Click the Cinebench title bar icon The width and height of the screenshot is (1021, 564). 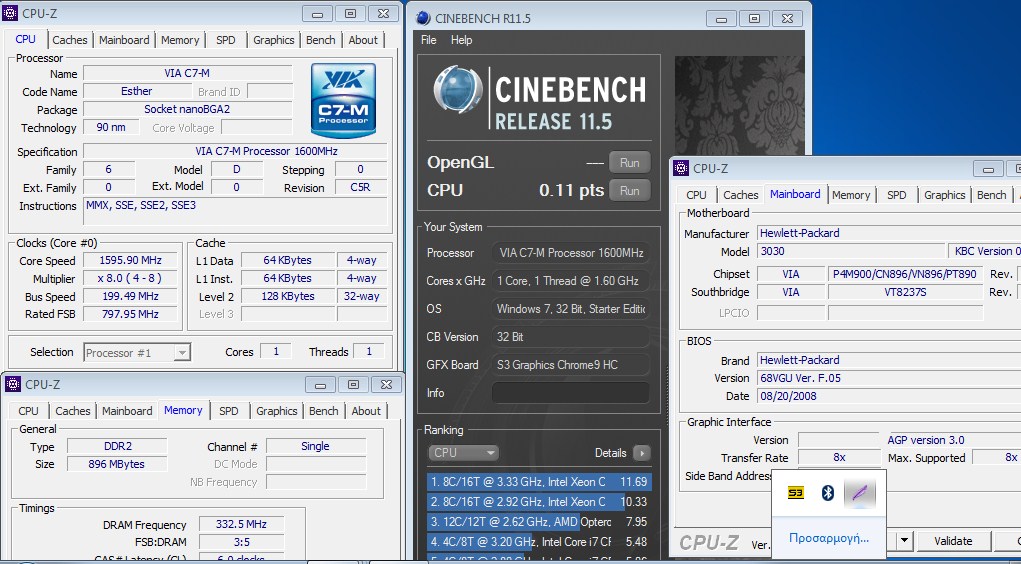click(423, 18)
